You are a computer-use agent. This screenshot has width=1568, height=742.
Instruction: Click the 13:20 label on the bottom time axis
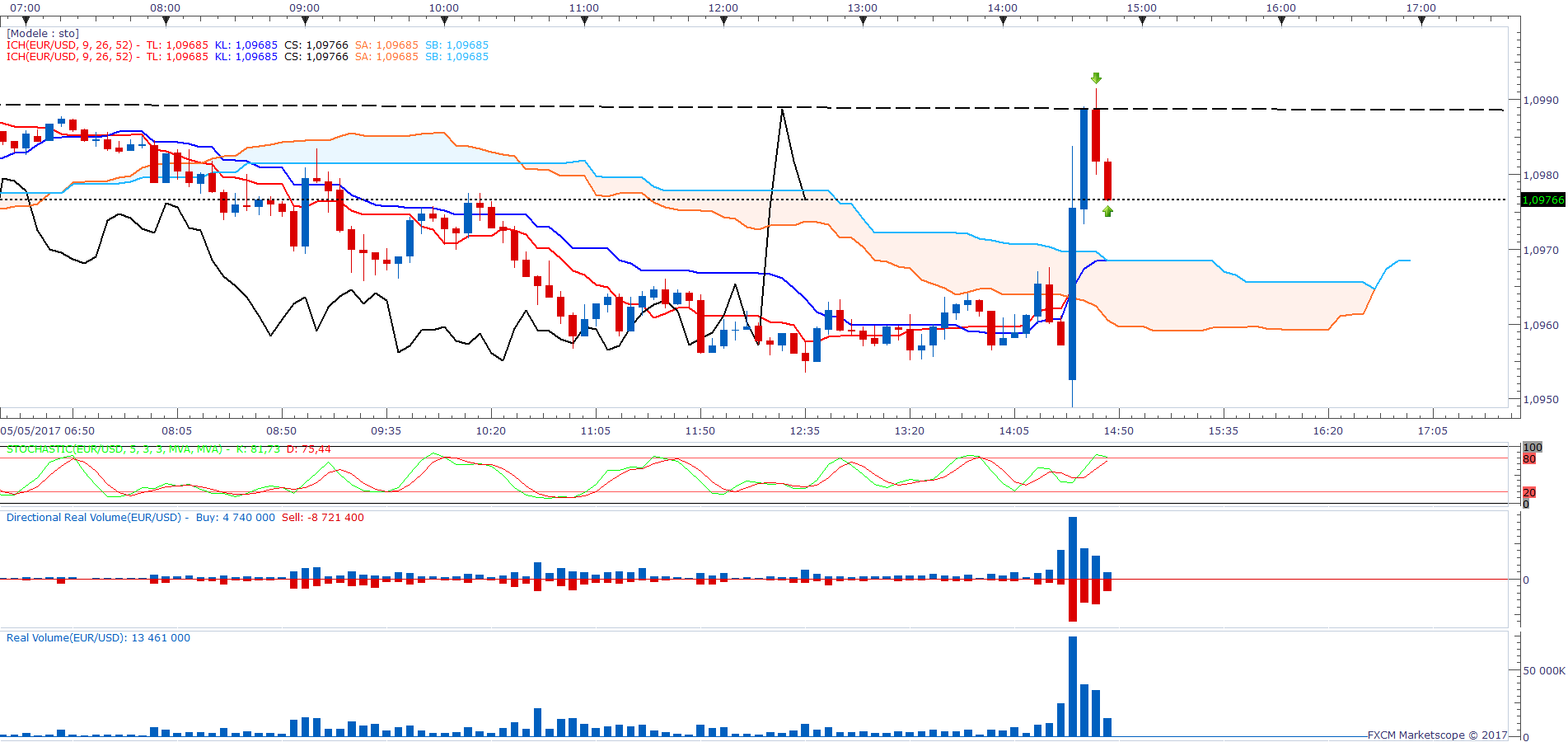(x=910, y=431)
